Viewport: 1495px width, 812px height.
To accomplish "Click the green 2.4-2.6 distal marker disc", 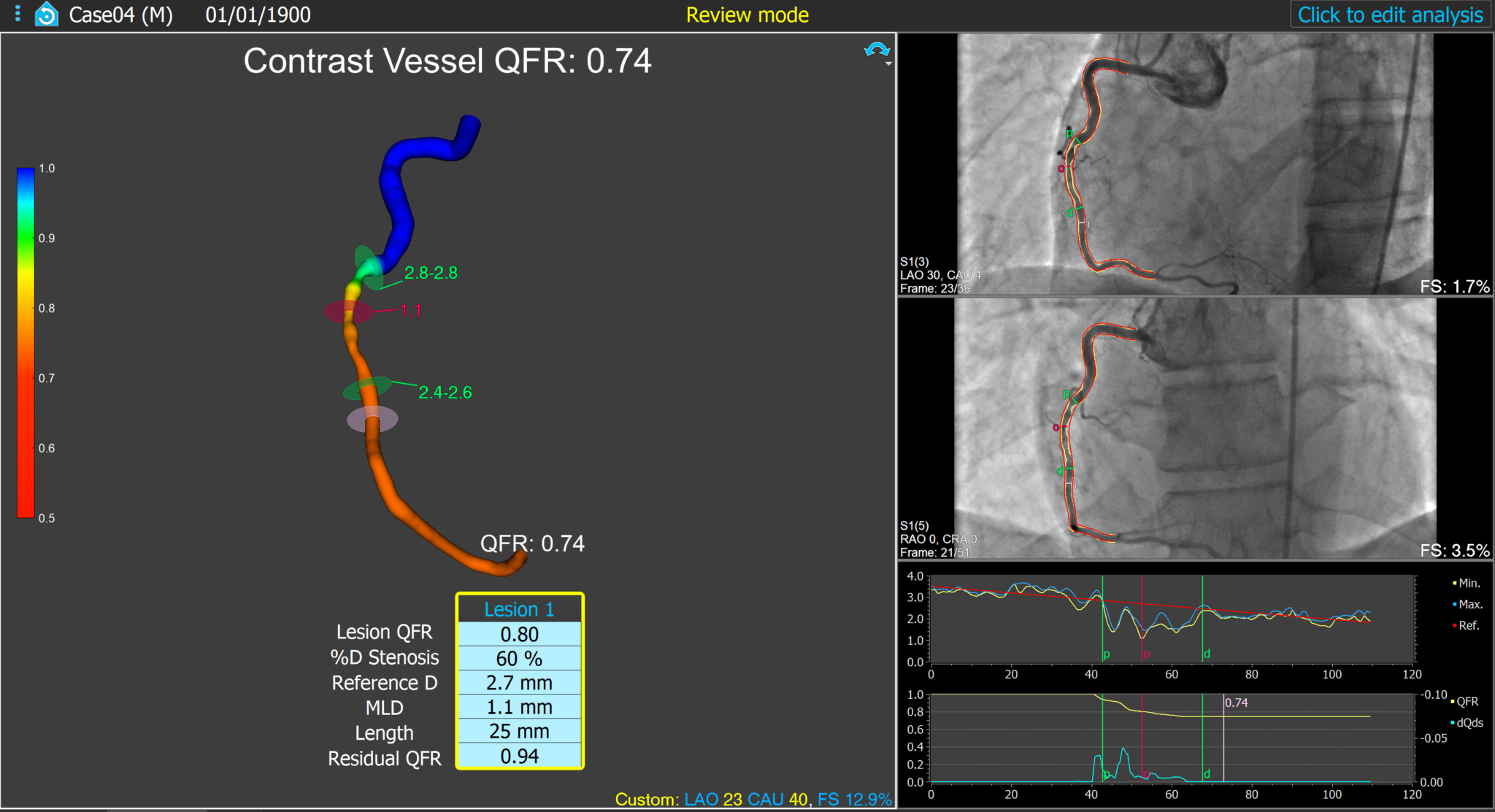I will coord(367,388).
